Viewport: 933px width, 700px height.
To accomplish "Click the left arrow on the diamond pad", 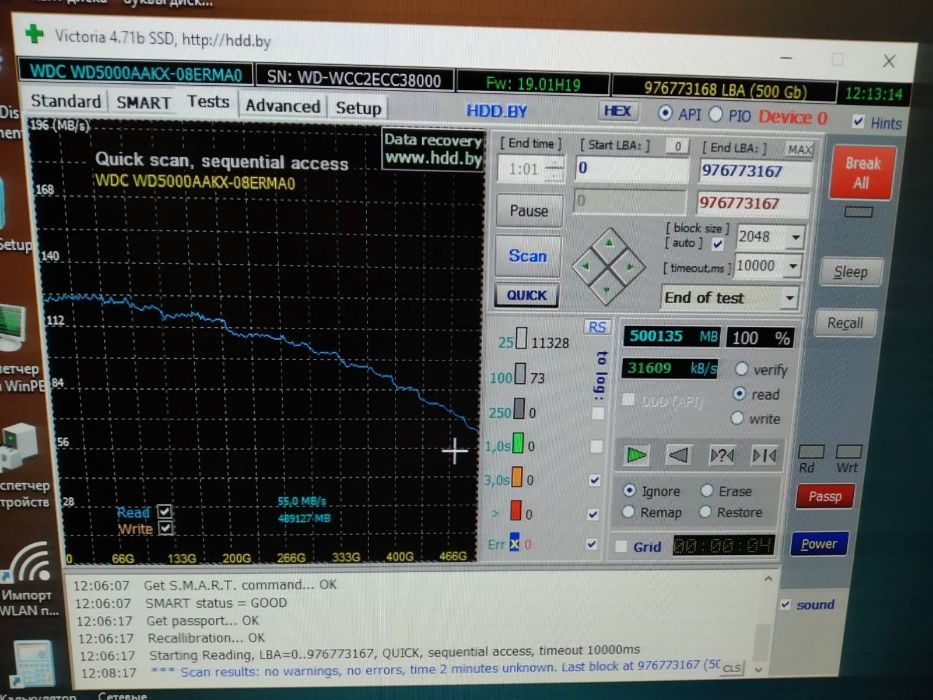I will pos(586,266).
